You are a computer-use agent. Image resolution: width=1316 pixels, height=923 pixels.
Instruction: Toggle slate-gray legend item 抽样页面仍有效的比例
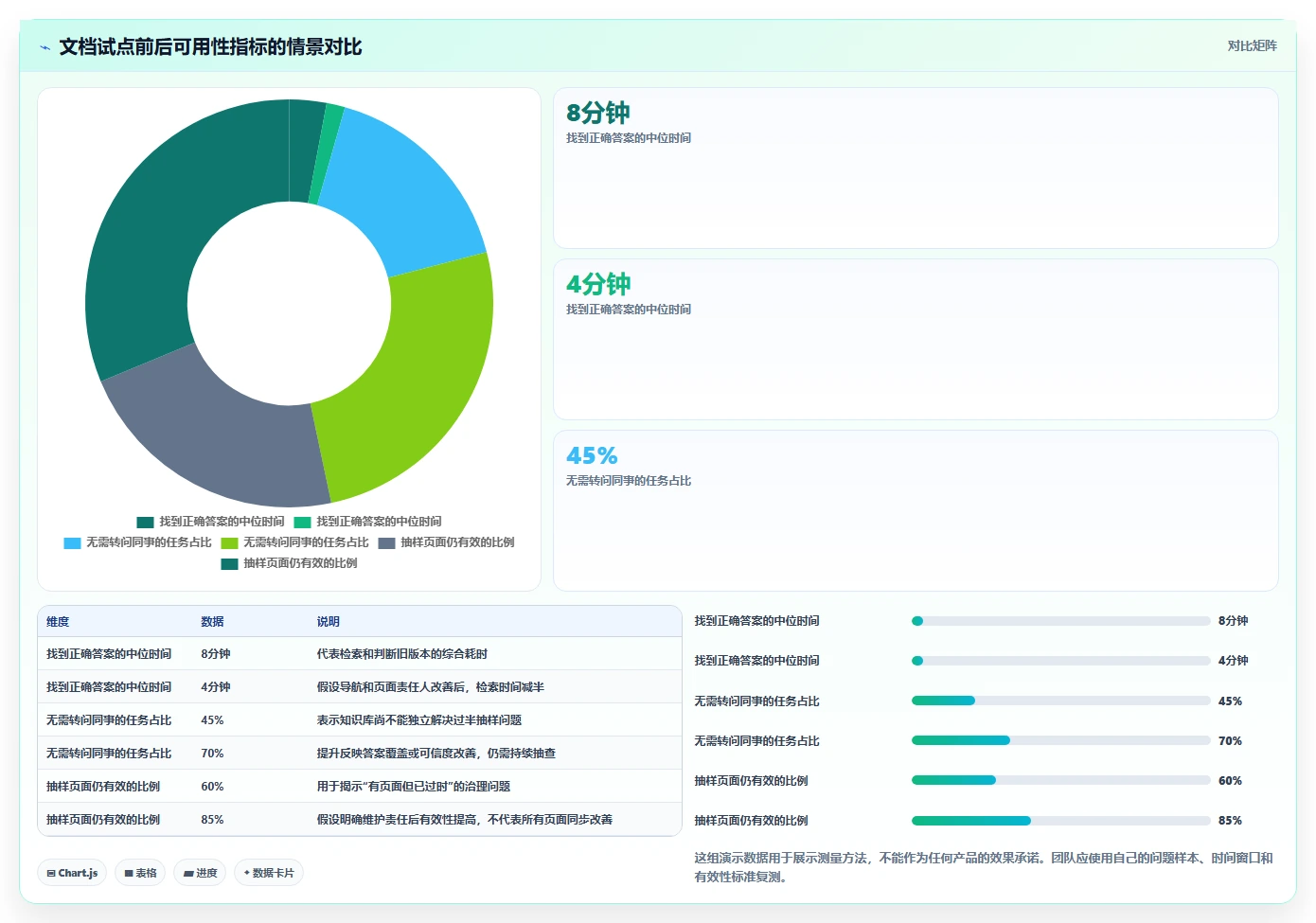point(446,542)
